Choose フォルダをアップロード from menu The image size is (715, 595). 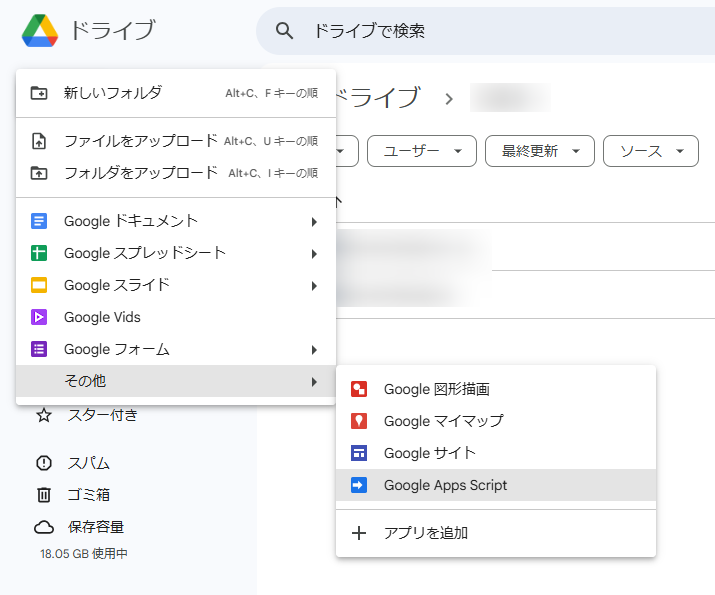pyautogui.click(x=176, y=173)
